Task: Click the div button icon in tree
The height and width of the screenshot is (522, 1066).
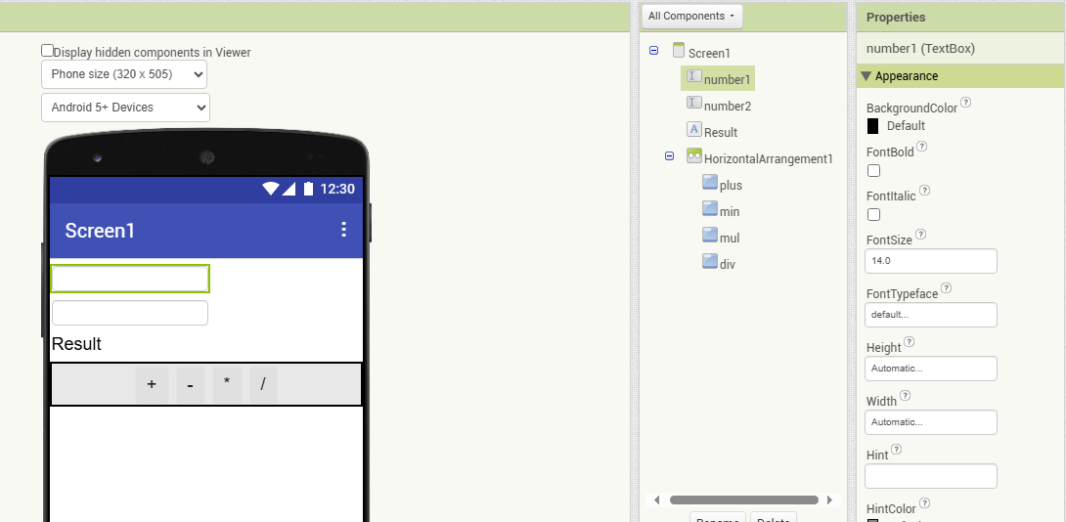Action: pos(710,263)
